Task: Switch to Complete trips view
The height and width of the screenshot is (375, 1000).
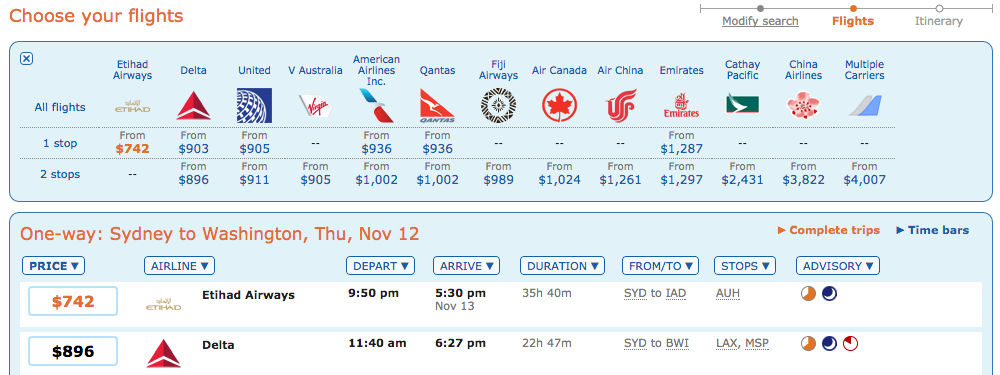Action: [x=828, y=230]
